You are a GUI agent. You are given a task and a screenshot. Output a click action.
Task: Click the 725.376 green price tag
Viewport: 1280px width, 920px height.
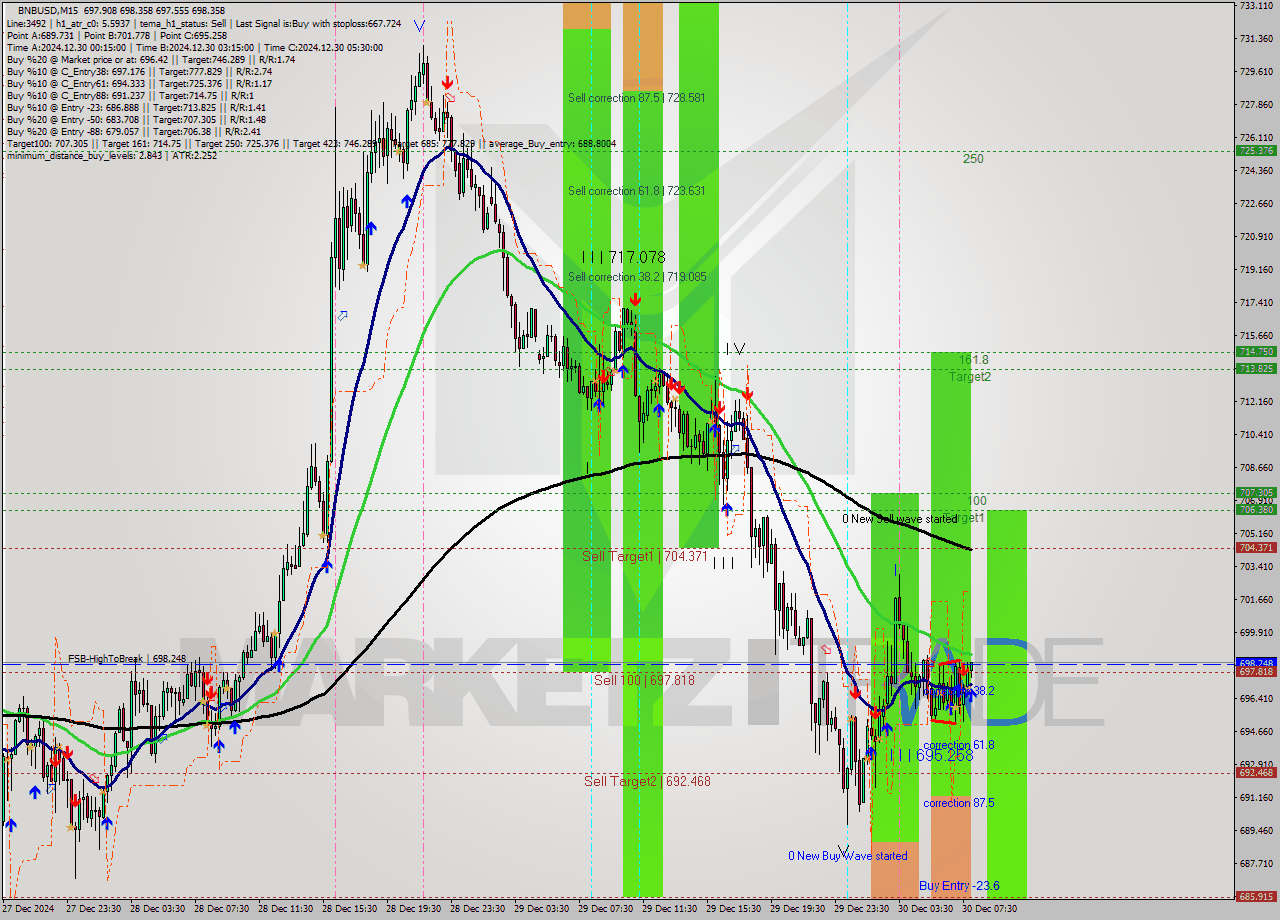point(1256,151)
